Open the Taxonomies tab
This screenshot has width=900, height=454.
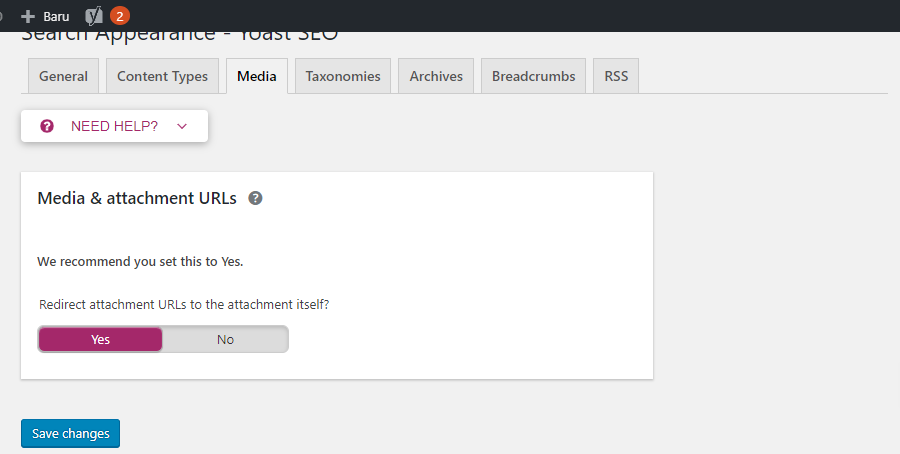[343, 76]
